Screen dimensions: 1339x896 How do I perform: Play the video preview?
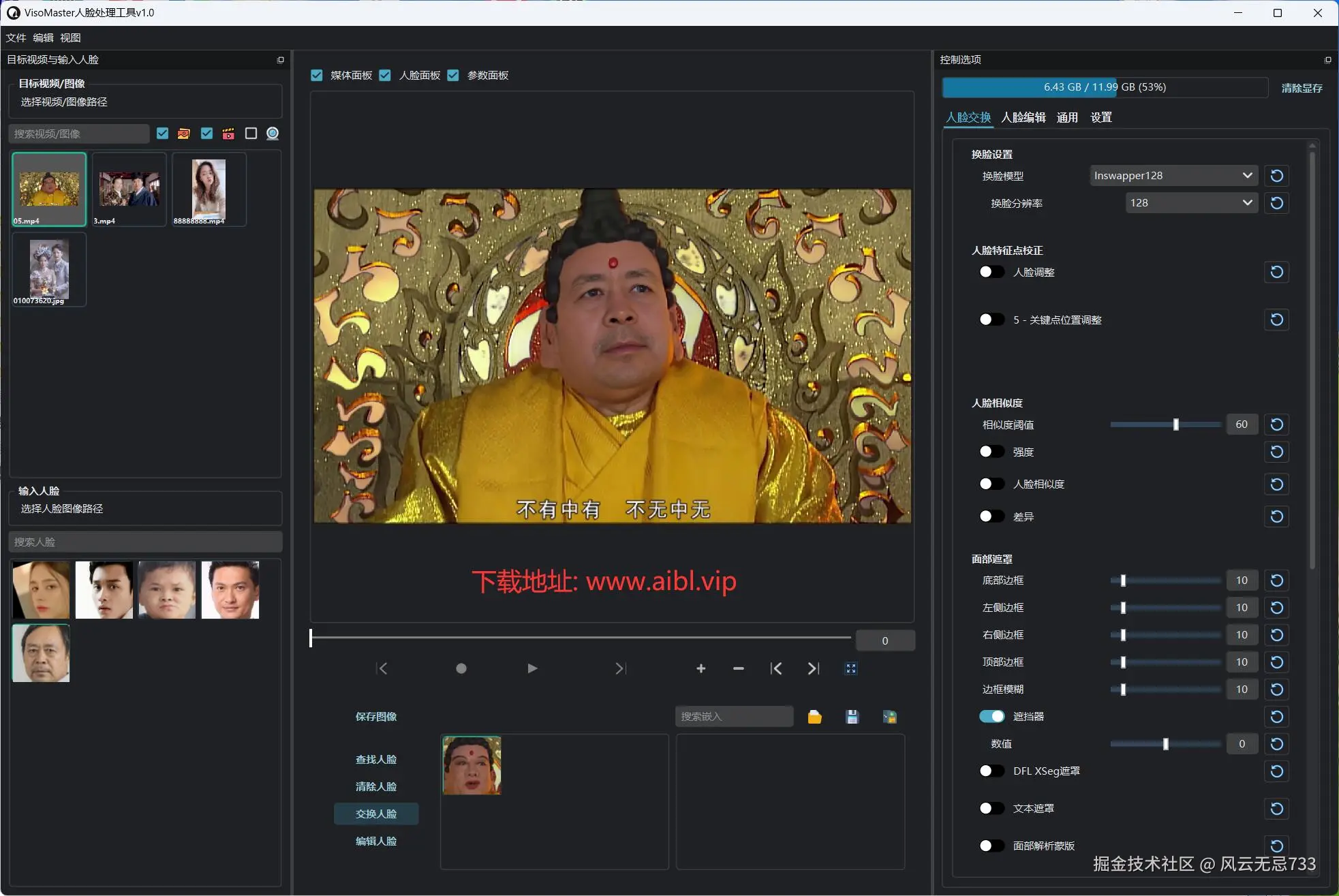pyautogui.click(x=532, y=668)
